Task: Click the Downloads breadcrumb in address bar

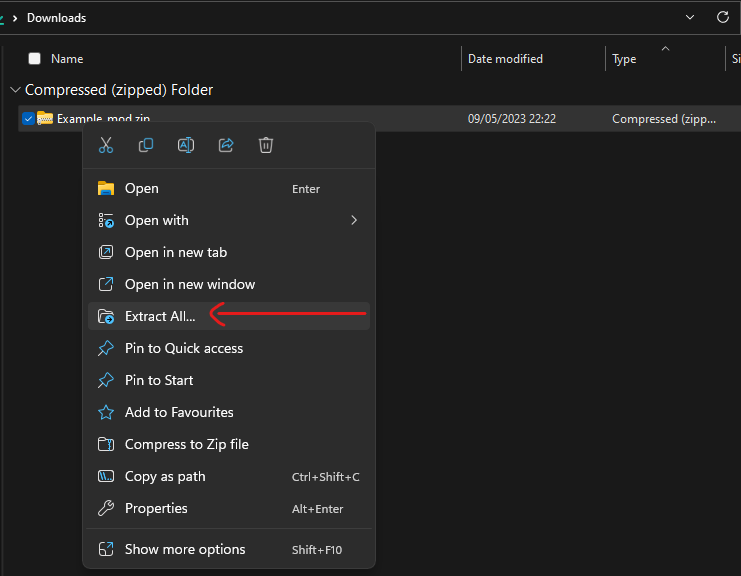Action: click(x=56, y=17)
